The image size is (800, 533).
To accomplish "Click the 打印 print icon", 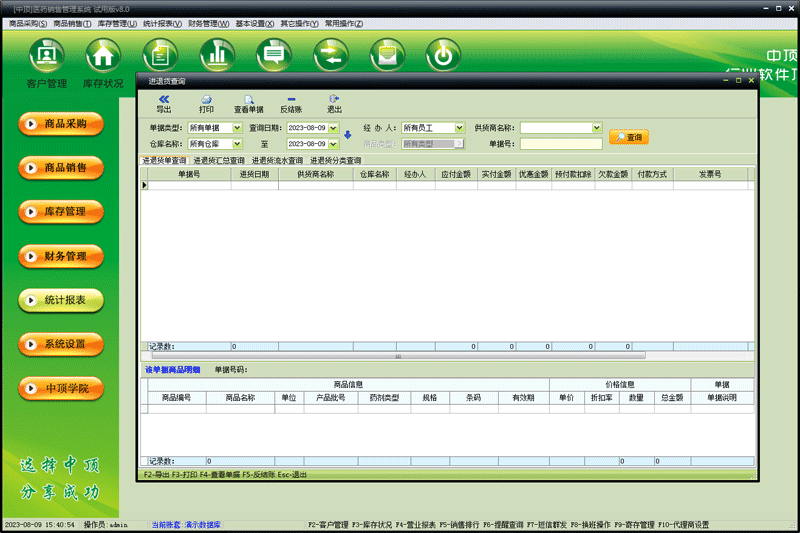I will click(206, 104).
